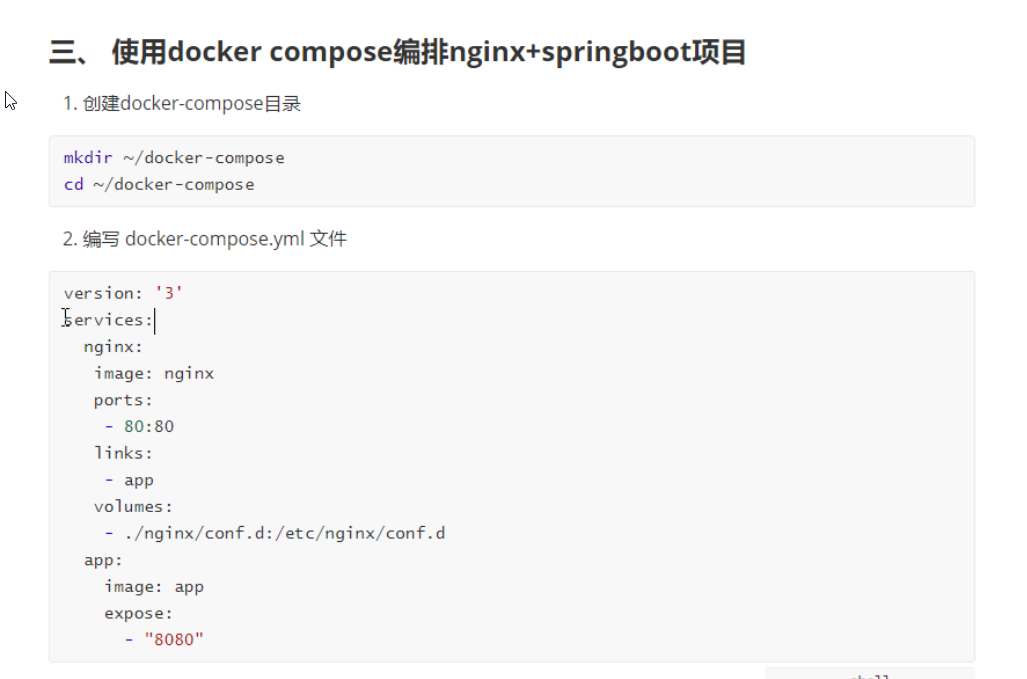Click the app: service key line
1027x679 pixels.
click(x=103, y=560)
